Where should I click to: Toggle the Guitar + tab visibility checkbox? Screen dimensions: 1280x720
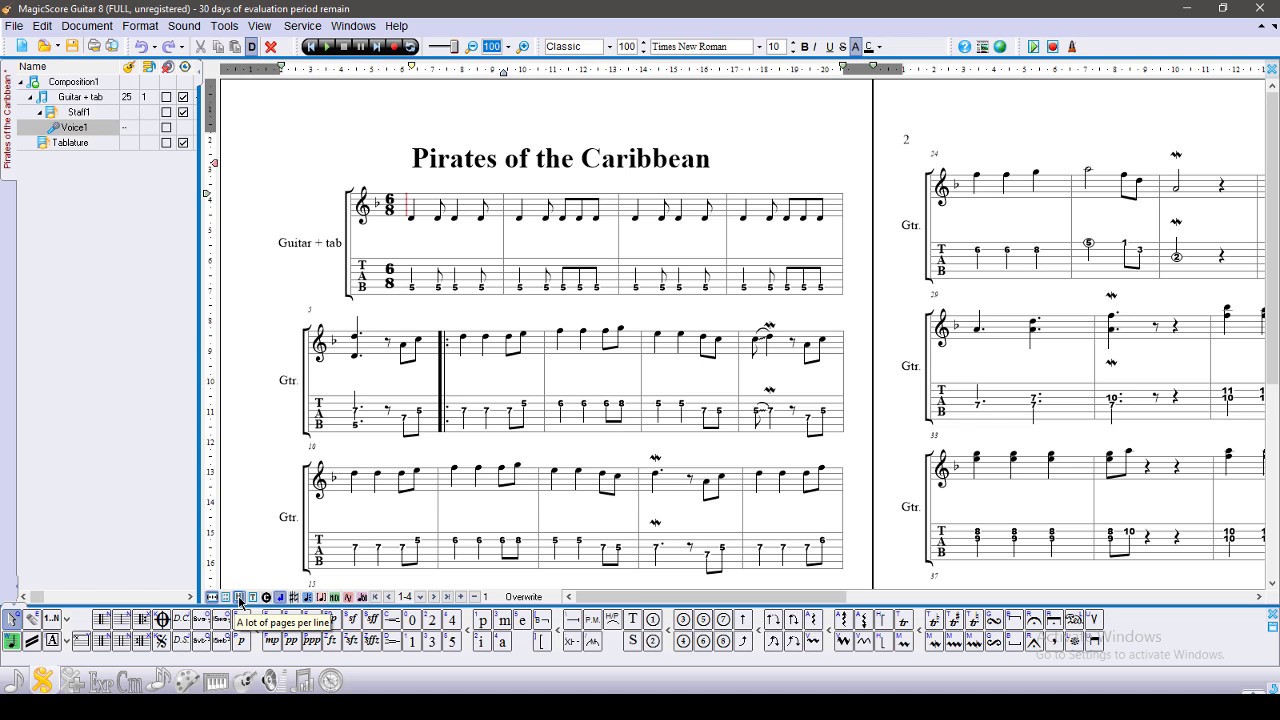click(x=183, y=97)
